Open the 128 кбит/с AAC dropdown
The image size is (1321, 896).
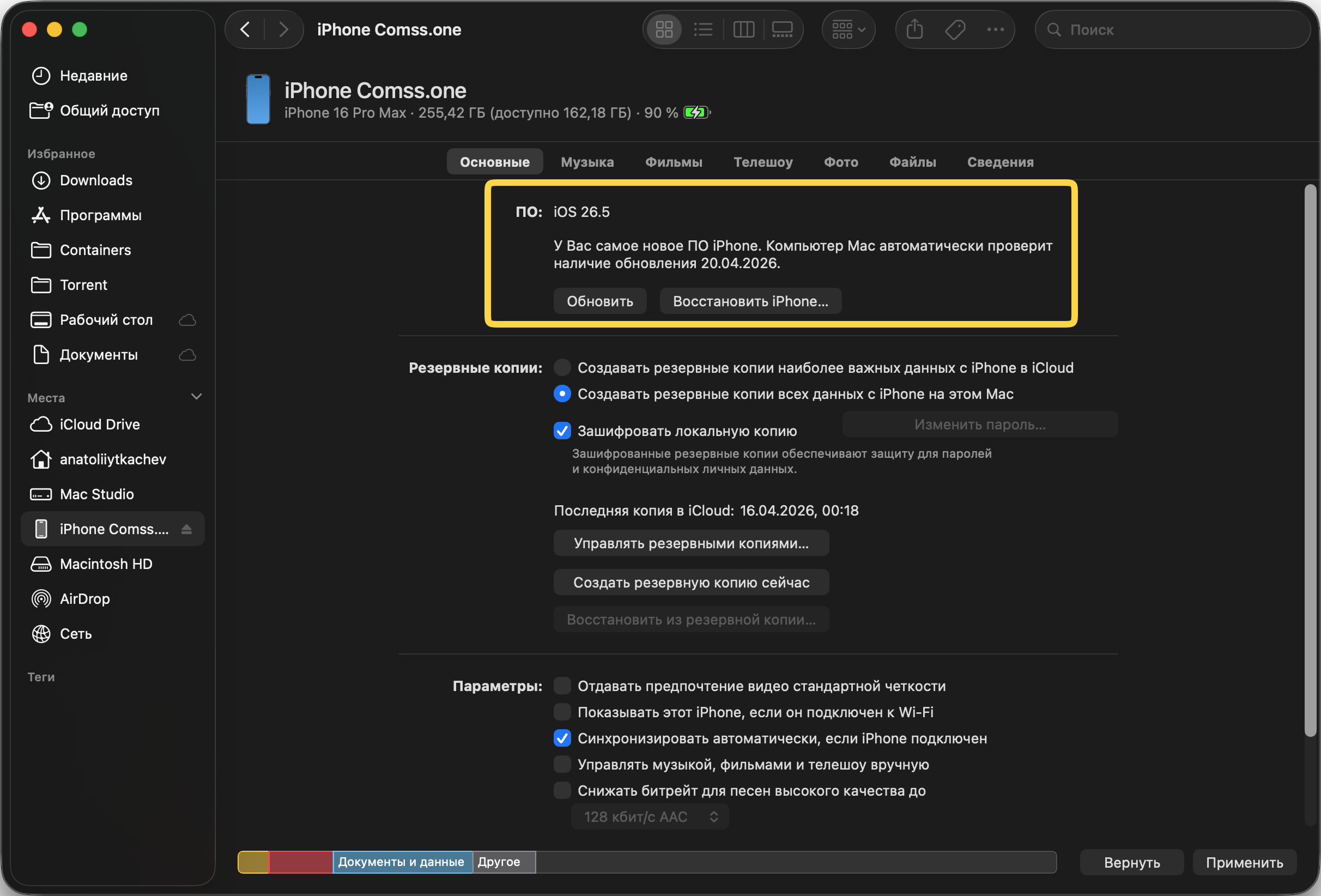pos(650,816)
